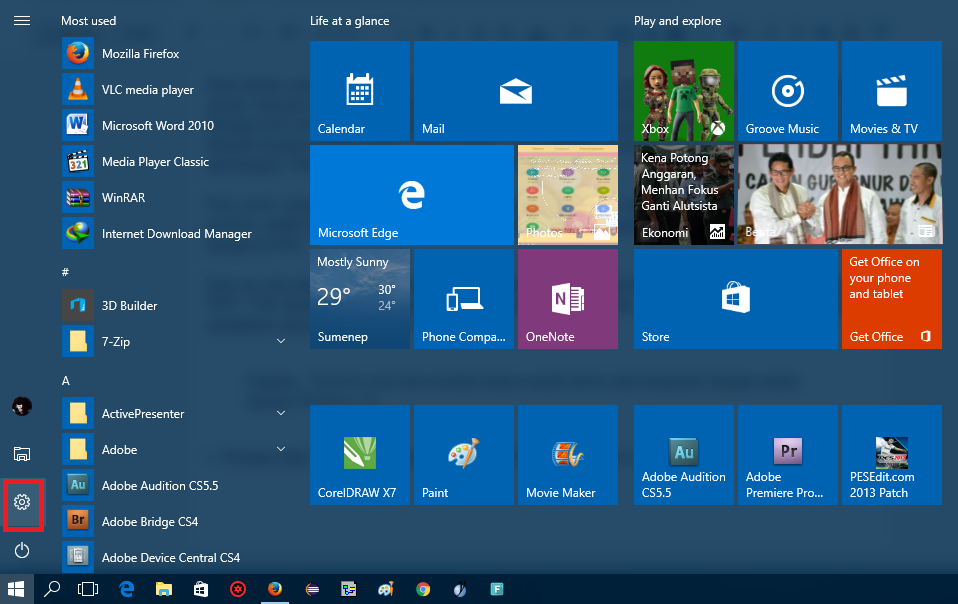Open Adobe Audition CS5.5 in the app list
This screenshot has width=958, height=604.
click(x=175, y=486)
